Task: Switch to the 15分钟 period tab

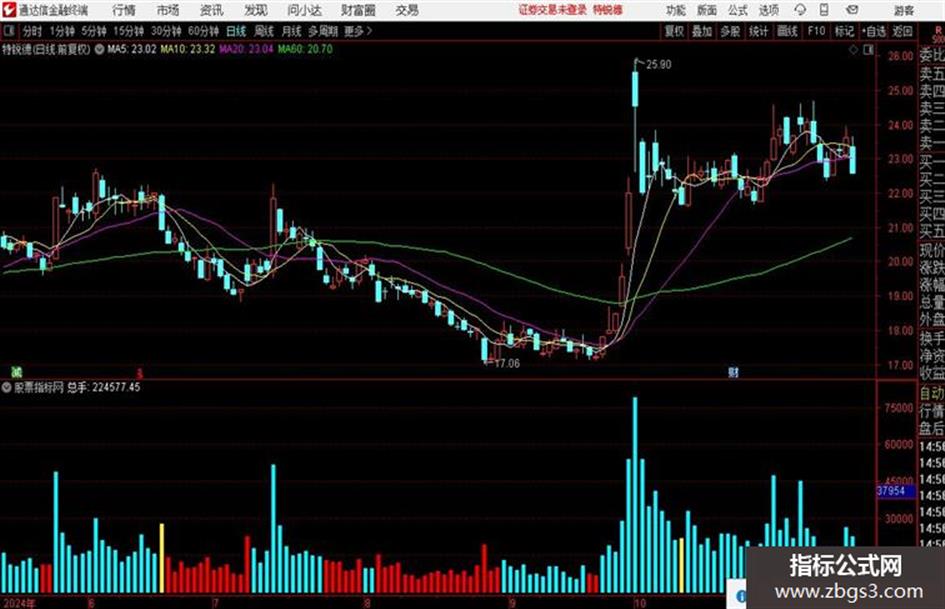Action: (x=128, y=31)
